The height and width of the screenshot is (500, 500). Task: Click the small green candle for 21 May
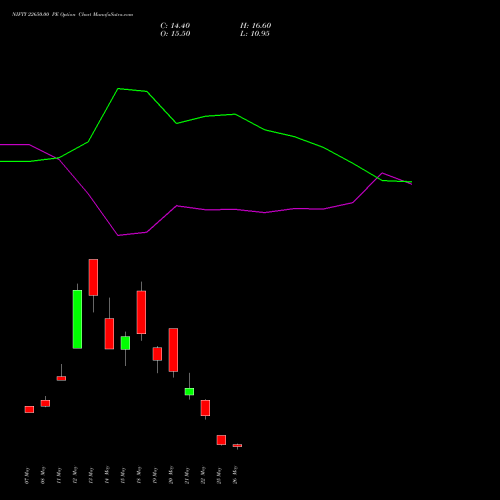(x=189, y=392)
